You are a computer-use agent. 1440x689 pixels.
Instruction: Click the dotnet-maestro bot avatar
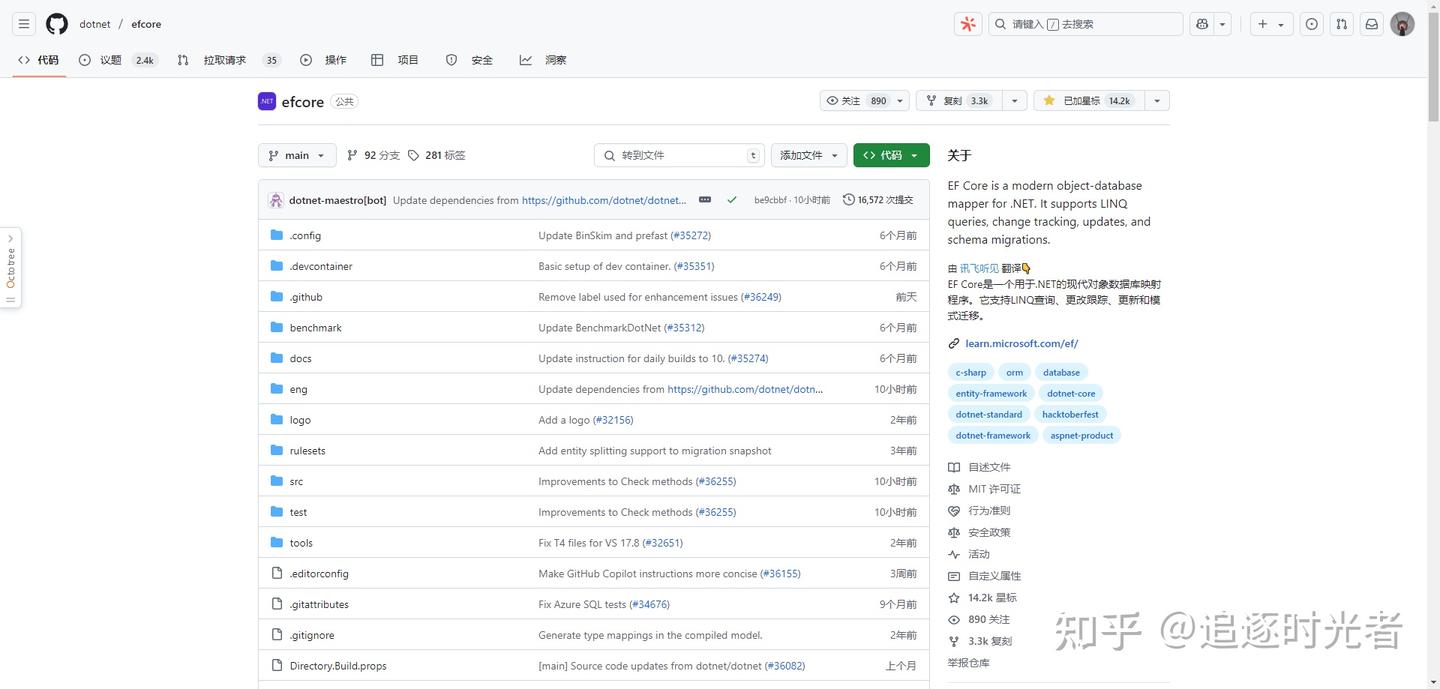point(276,200)
